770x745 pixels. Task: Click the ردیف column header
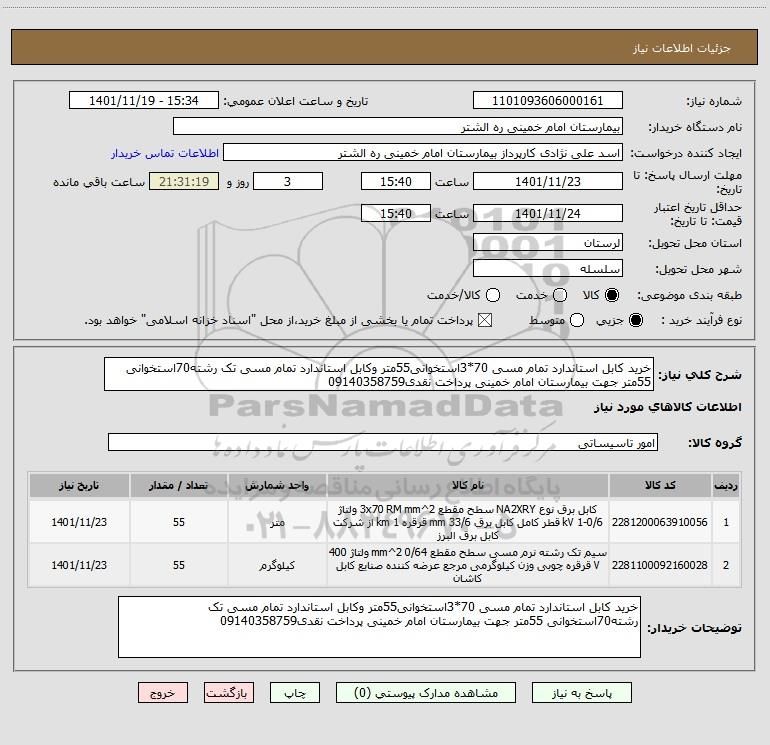tap(726, 486)
